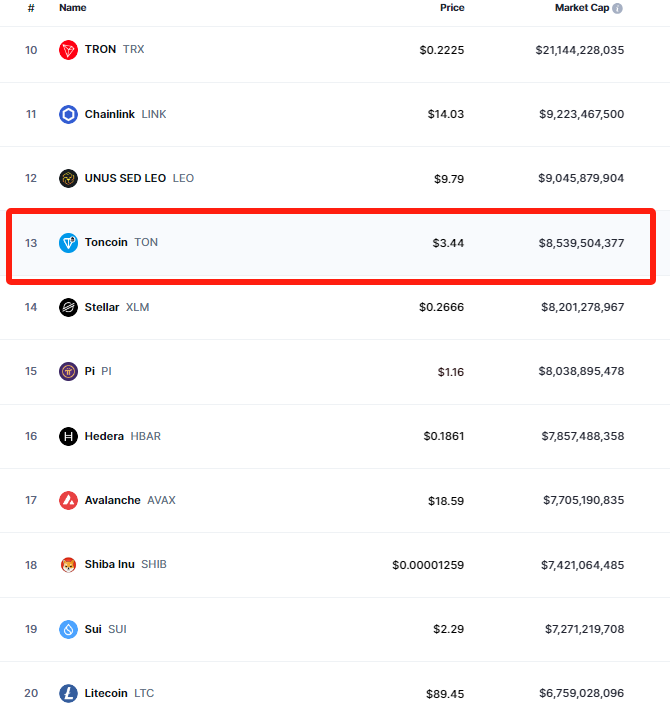Click Litecoin's $89.45 price cell
670x708 pixels.
point(445,693)
